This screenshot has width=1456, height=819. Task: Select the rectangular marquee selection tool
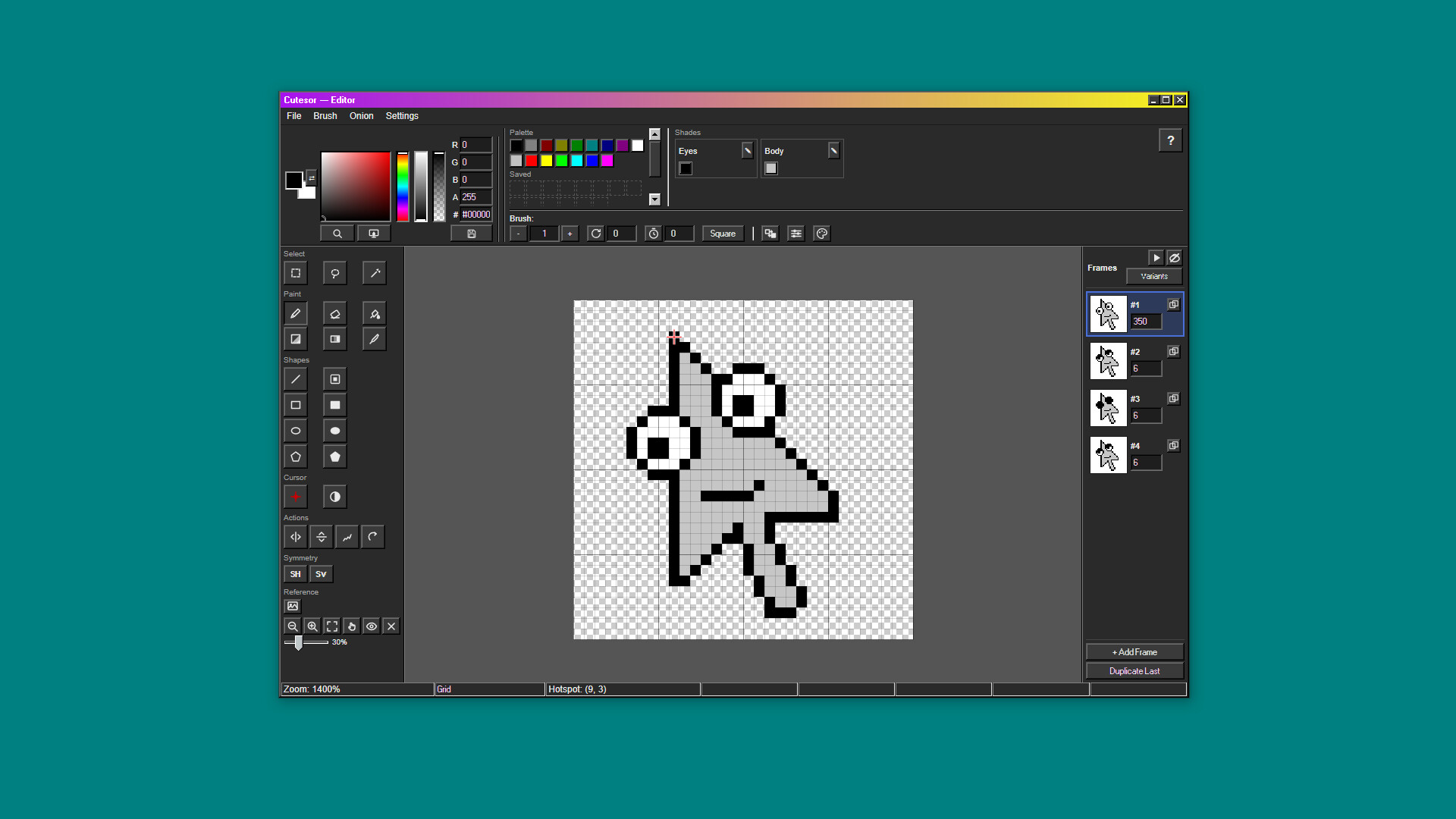pyautogui.click(x=296, y=273)
